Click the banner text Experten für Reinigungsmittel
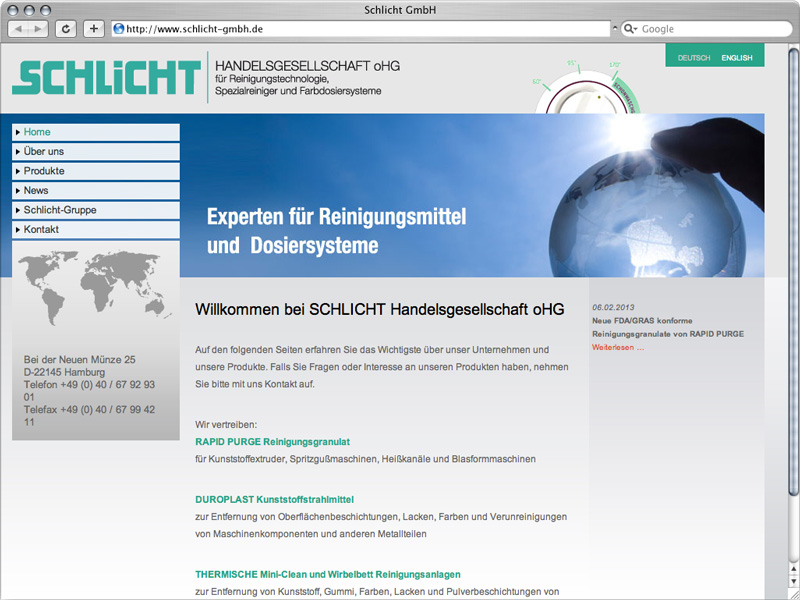The height and width of the screenshot is (600, 800). point(336,217)
